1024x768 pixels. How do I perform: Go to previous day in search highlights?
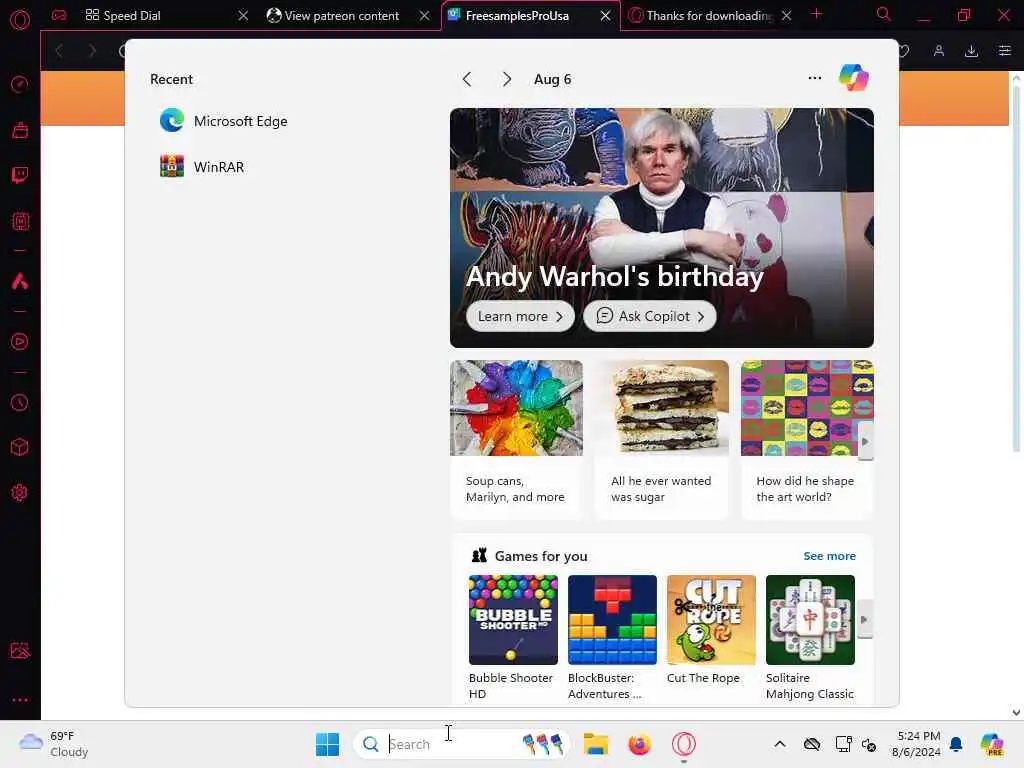coord(467,79)
